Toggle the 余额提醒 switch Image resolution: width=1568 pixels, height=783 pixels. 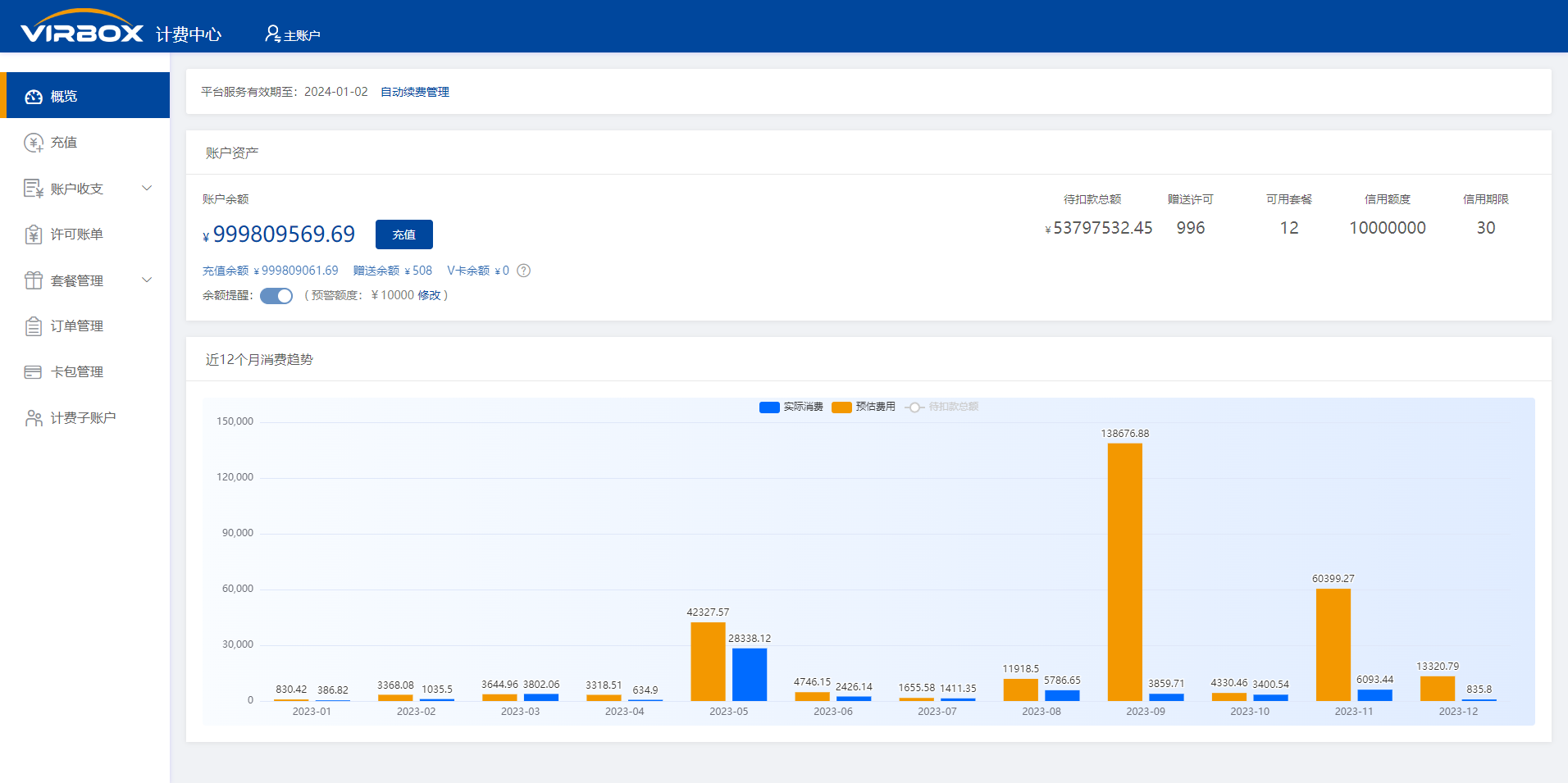(276, 296)
